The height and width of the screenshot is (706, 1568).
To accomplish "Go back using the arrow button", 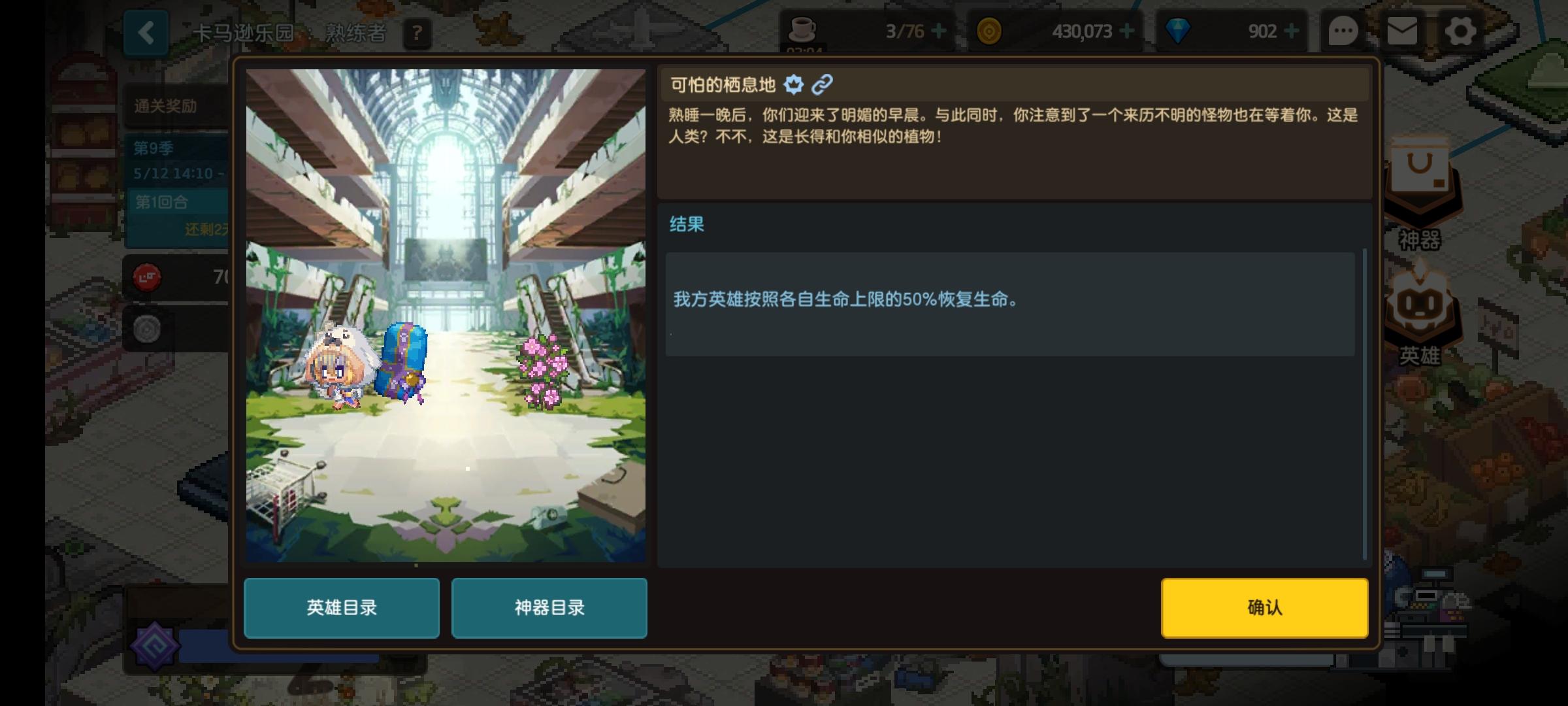I will click(x=146, y=32).
